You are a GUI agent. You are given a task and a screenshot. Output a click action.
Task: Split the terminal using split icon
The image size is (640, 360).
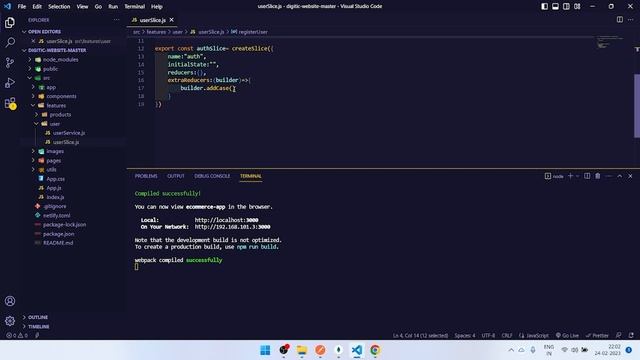coord(587,176)
